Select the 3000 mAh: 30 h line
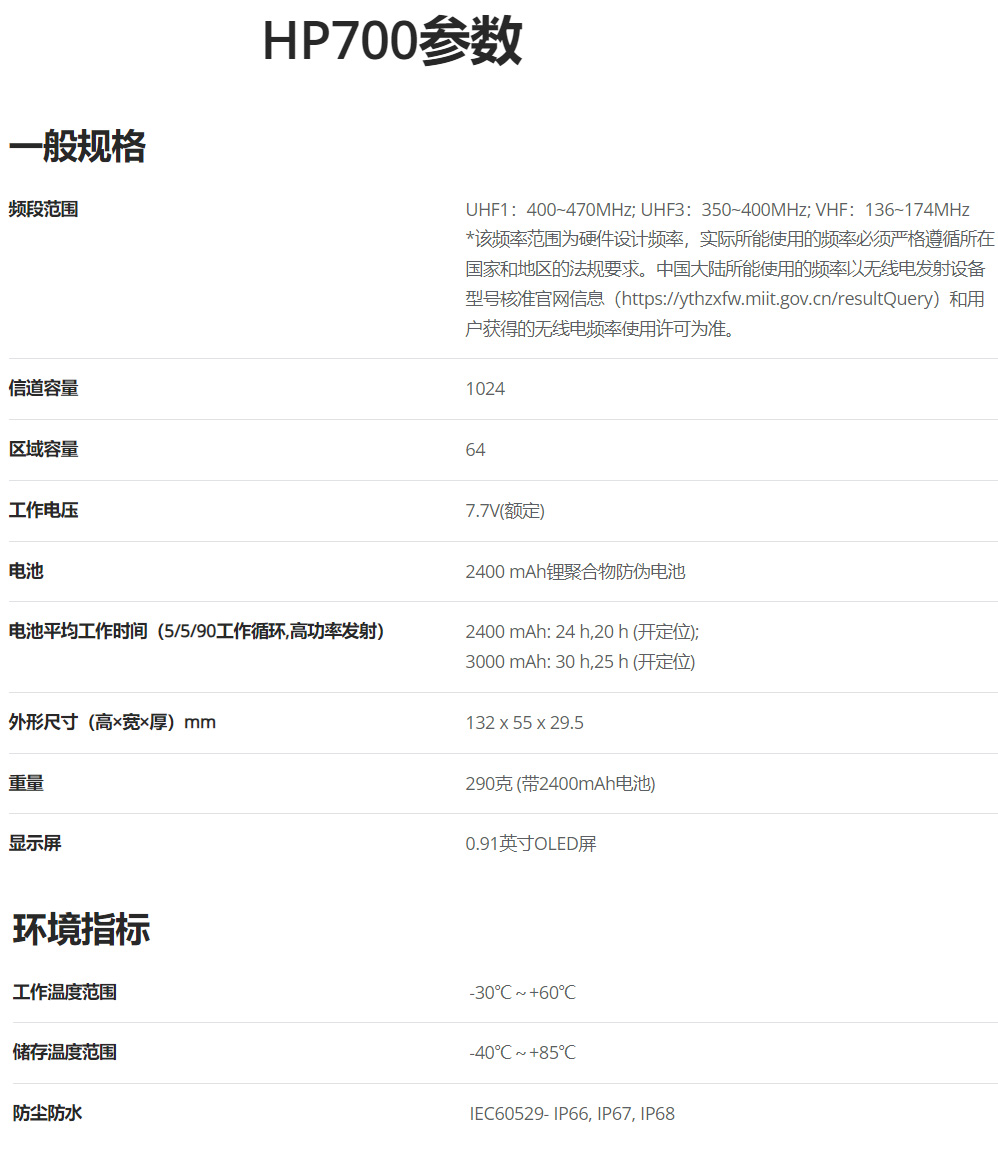 point(580,662)
